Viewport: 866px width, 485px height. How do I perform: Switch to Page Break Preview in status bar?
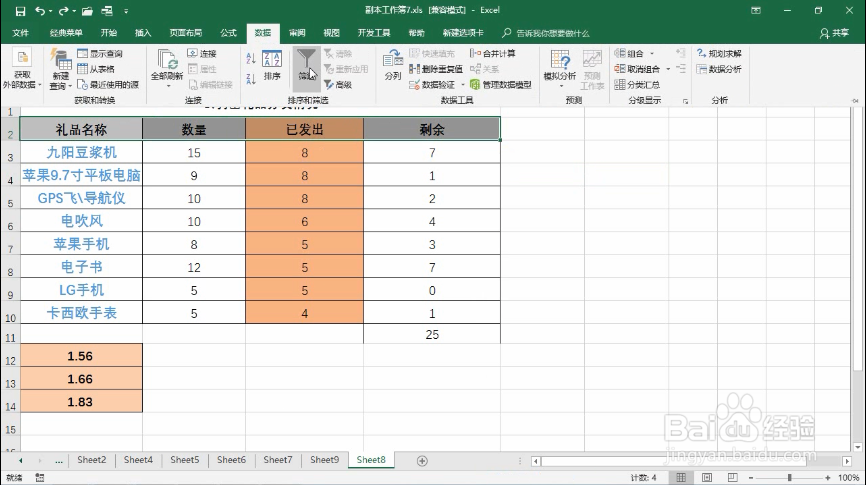(x=732, y=477)
